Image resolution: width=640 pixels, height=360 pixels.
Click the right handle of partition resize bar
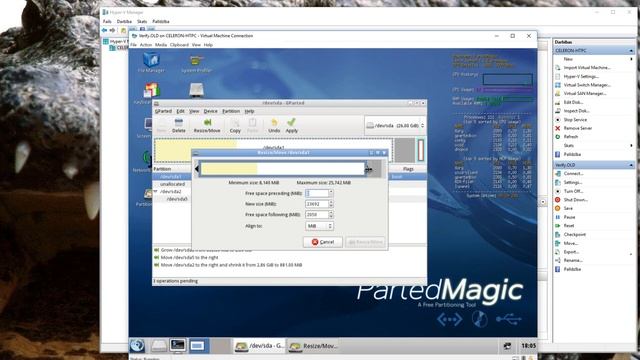coord(368,169)
